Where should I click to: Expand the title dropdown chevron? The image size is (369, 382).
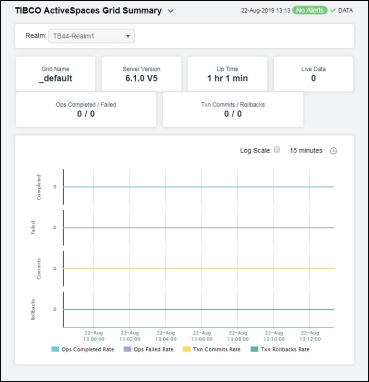171,11
